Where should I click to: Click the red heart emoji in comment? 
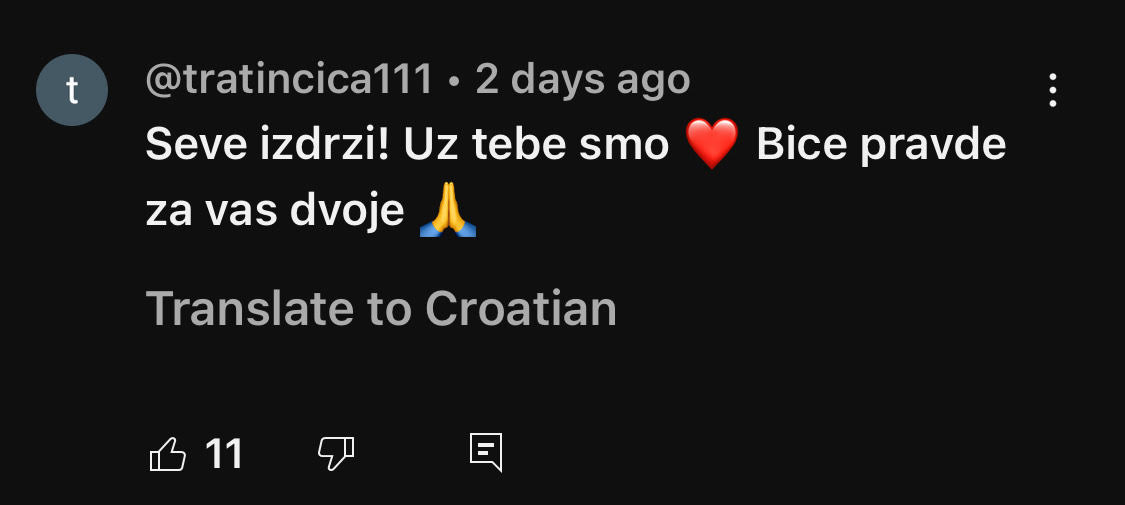pos(712,144)
